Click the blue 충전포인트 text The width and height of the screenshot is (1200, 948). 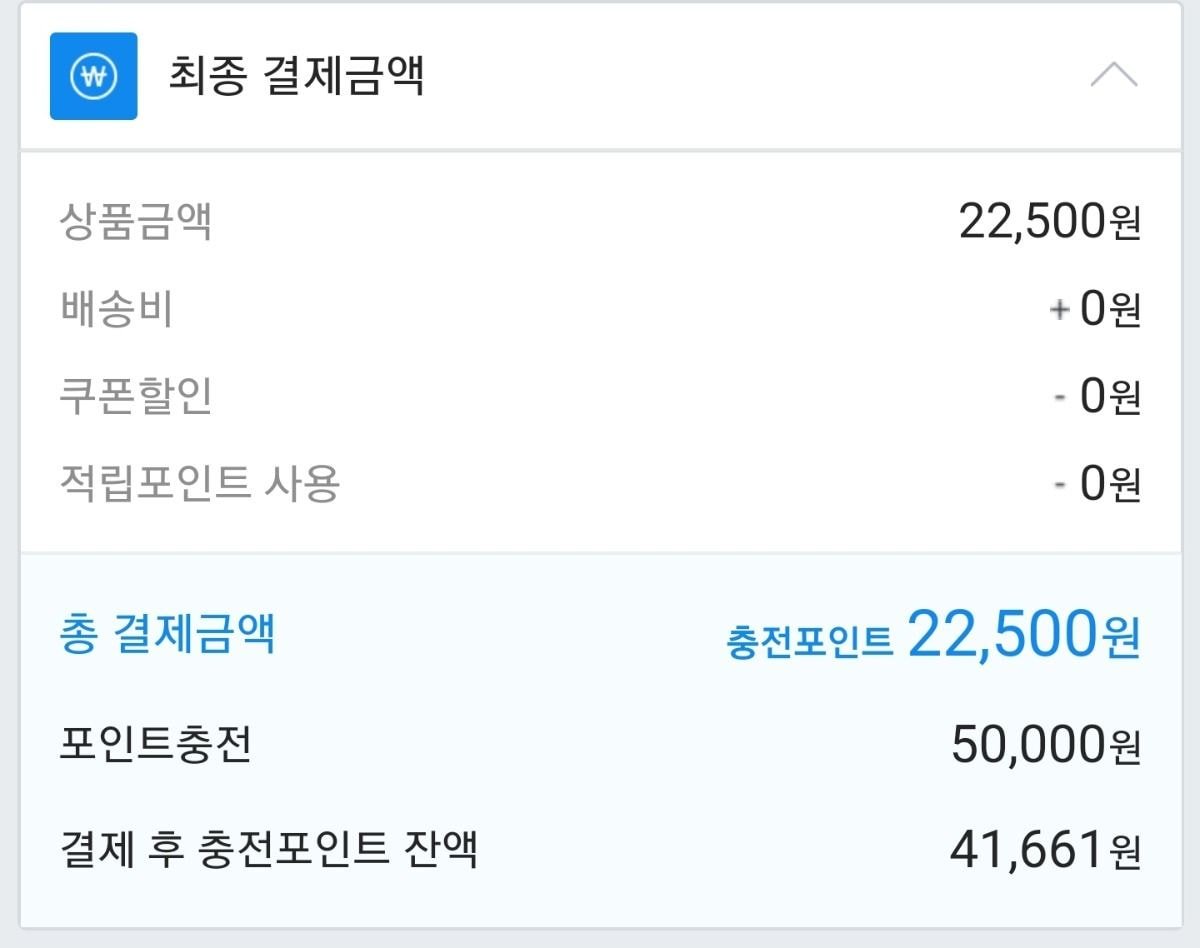coord(809,641)
